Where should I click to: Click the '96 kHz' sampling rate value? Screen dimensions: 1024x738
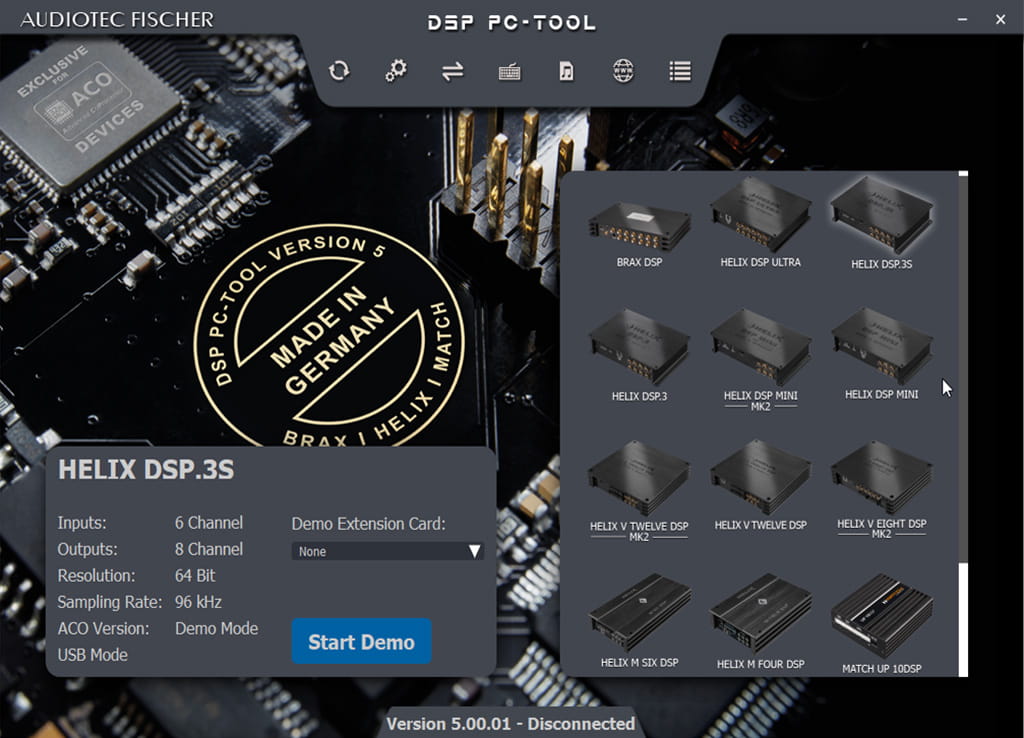199,602
